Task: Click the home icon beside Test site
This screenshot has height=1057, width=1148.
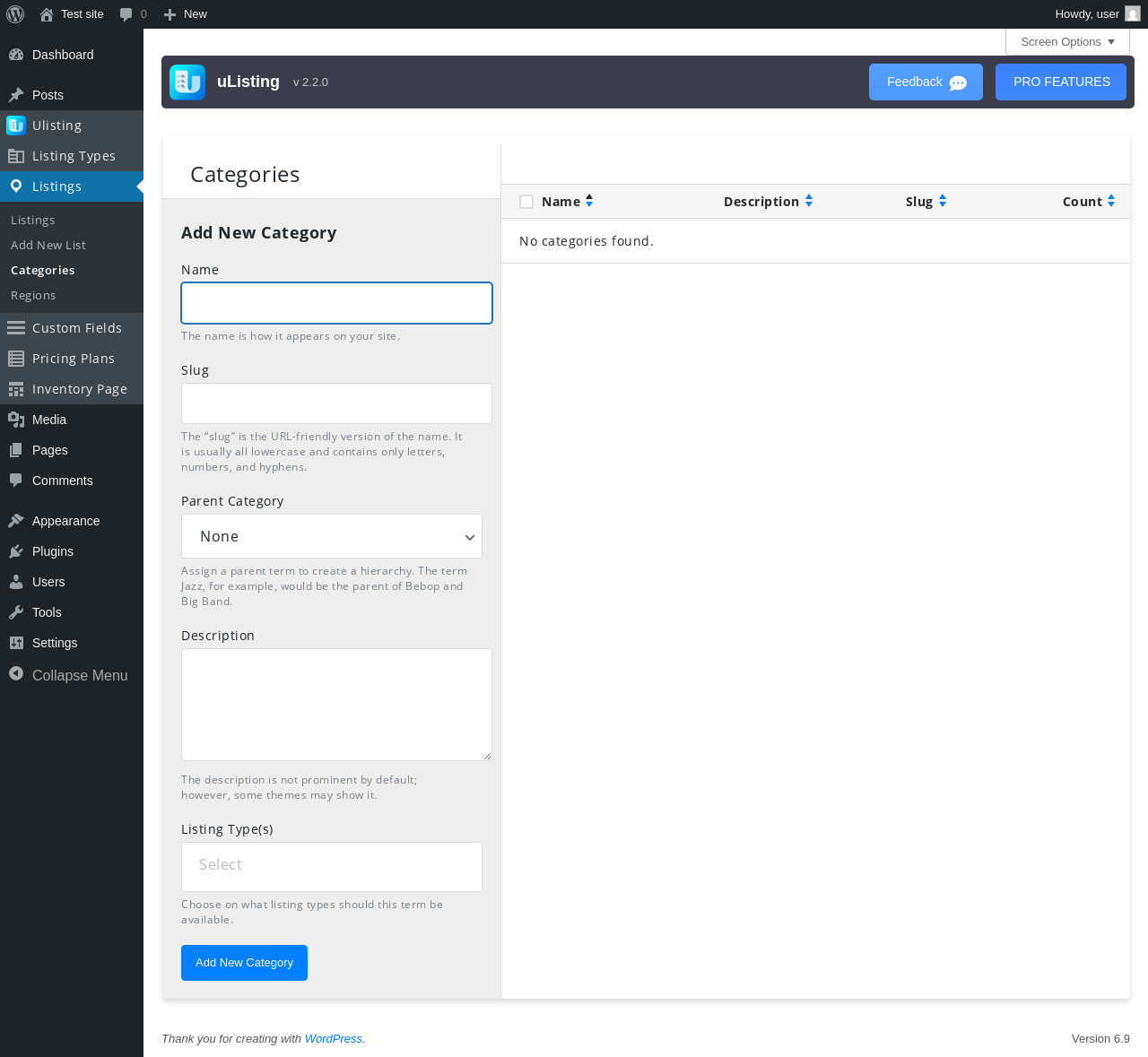Action: [x=47, y=14]
